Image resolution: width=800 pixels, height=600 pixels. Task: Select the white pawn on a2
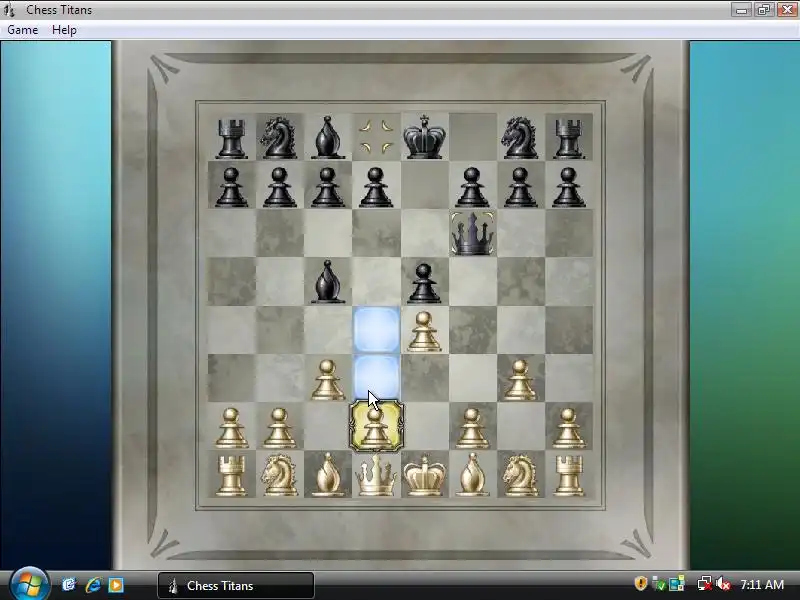click(x=231, y=428)
